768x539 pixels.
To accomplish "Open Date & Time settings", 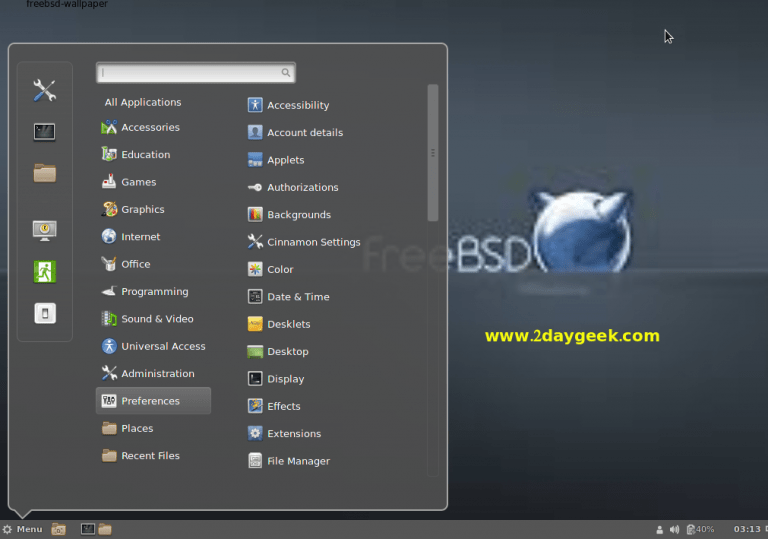I will point(288,297).
